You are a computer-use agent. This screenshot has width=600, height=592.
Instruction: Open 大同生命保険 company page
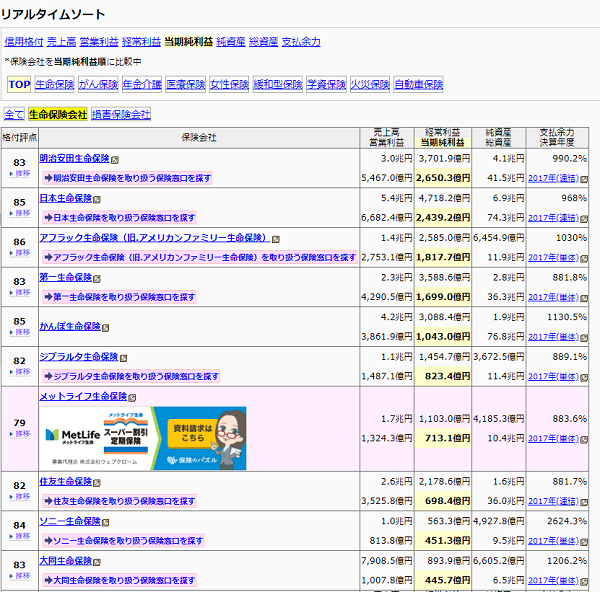pos(66,561)
